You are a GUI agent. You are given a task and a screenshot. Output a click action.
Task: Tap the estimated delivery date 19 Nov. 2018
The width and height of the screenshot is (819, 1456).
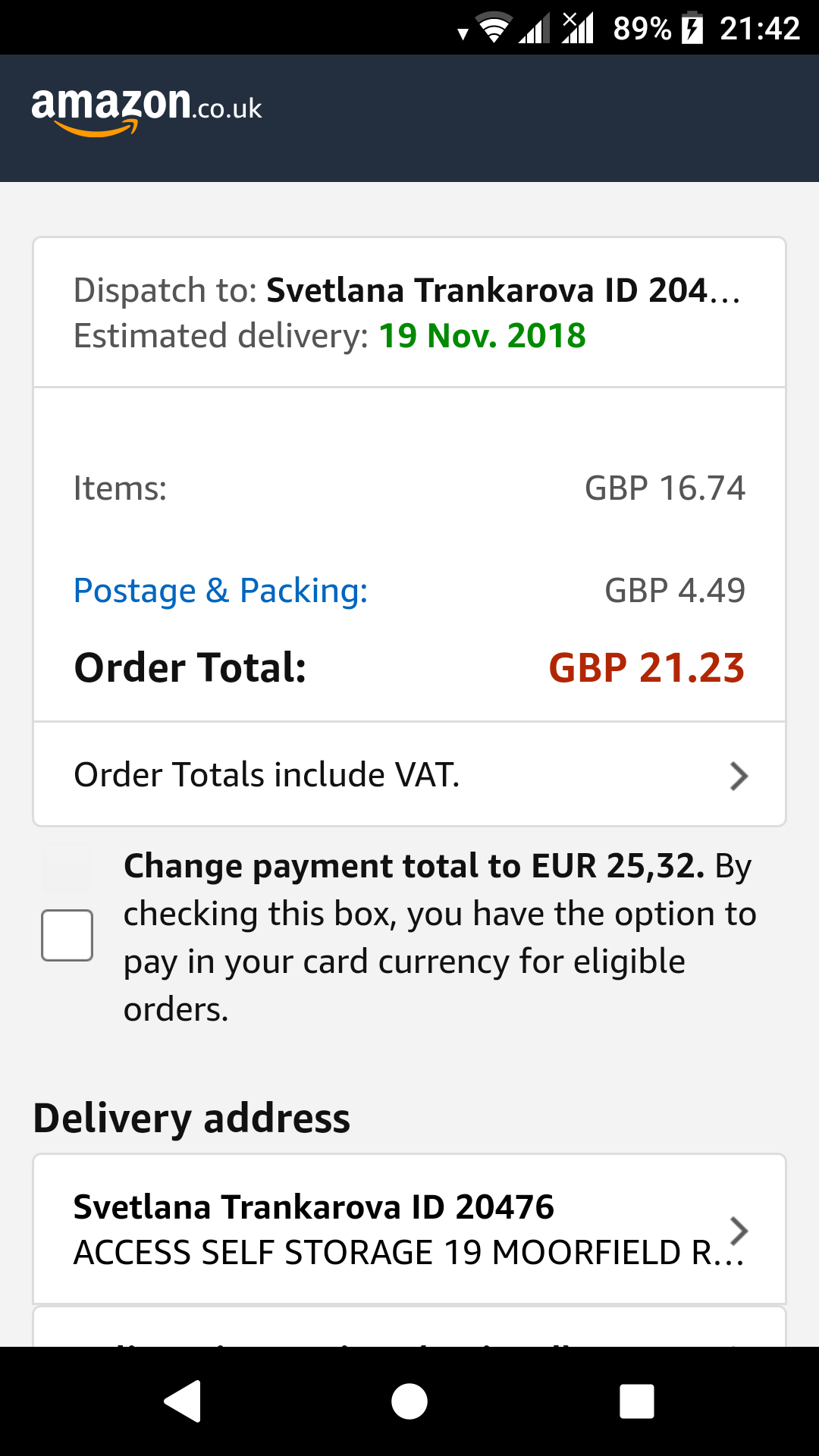click(482, 336)
